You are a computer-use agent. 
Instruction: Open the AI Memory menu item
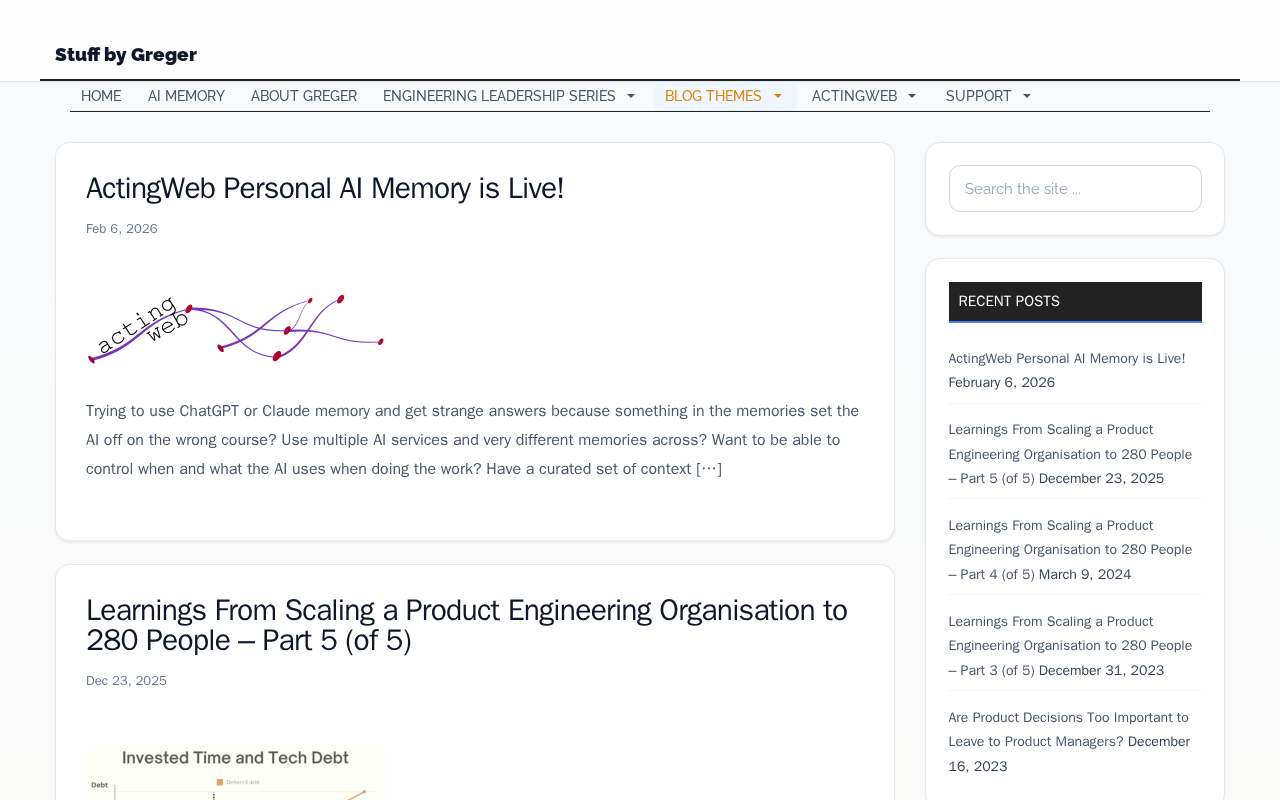click(x=186, y=96)
